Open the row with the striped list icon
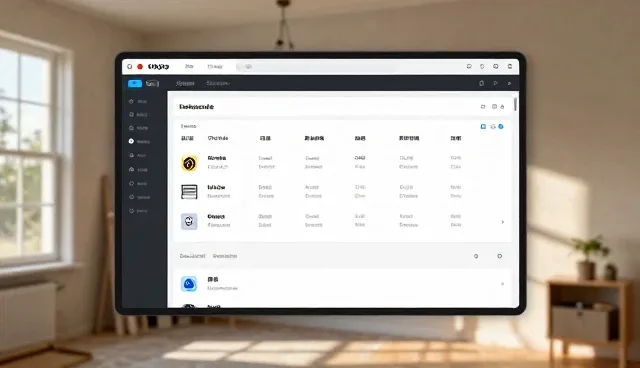The width and height of the screenshot is (640, 368). [x=341, y=191]
